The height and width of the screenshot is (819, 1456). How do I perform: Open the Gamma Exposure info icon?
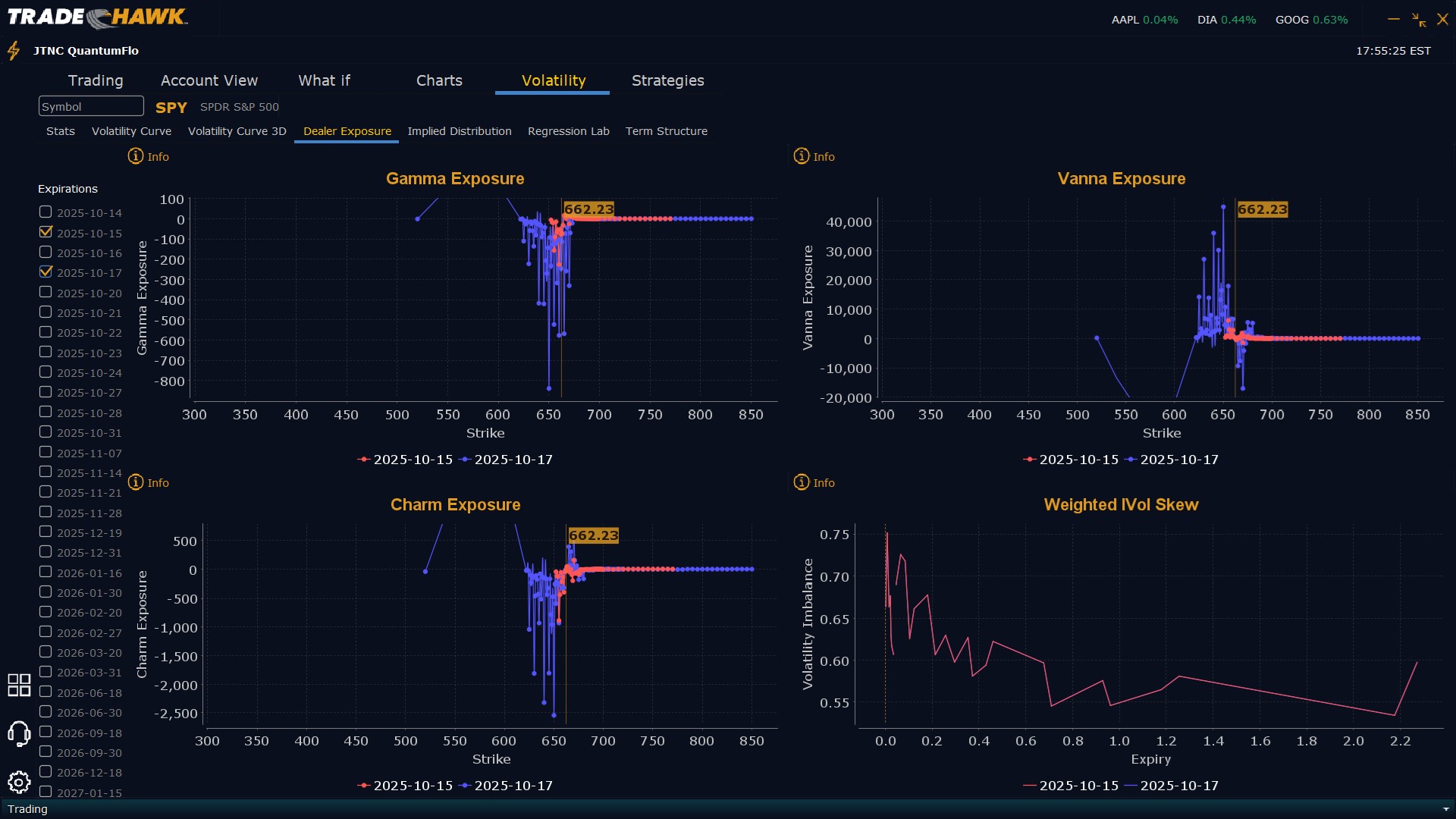click(x=136, y=156)
